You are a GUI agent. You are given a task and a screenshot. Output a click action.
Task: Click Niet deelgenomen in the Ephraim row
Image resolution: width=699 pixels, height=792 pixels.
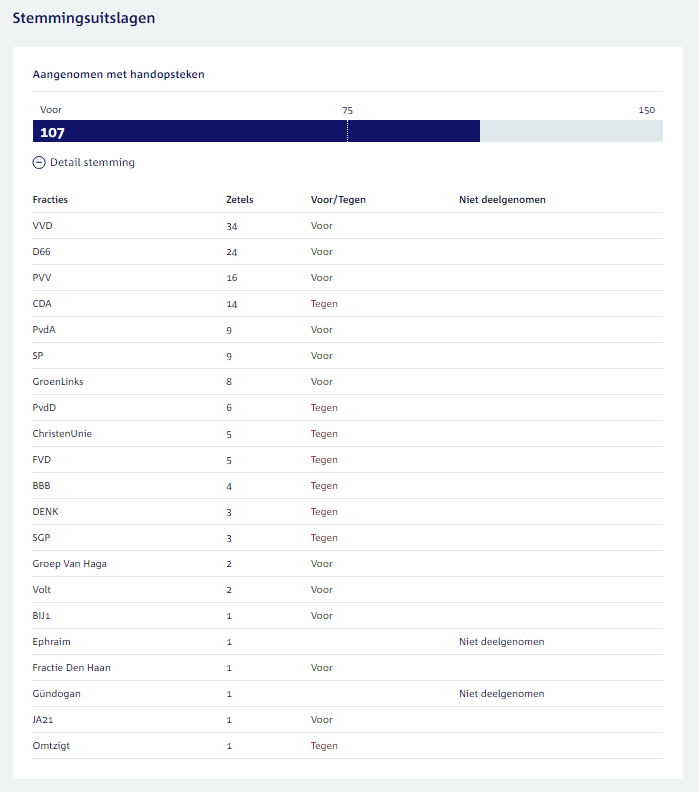point(501,642)
